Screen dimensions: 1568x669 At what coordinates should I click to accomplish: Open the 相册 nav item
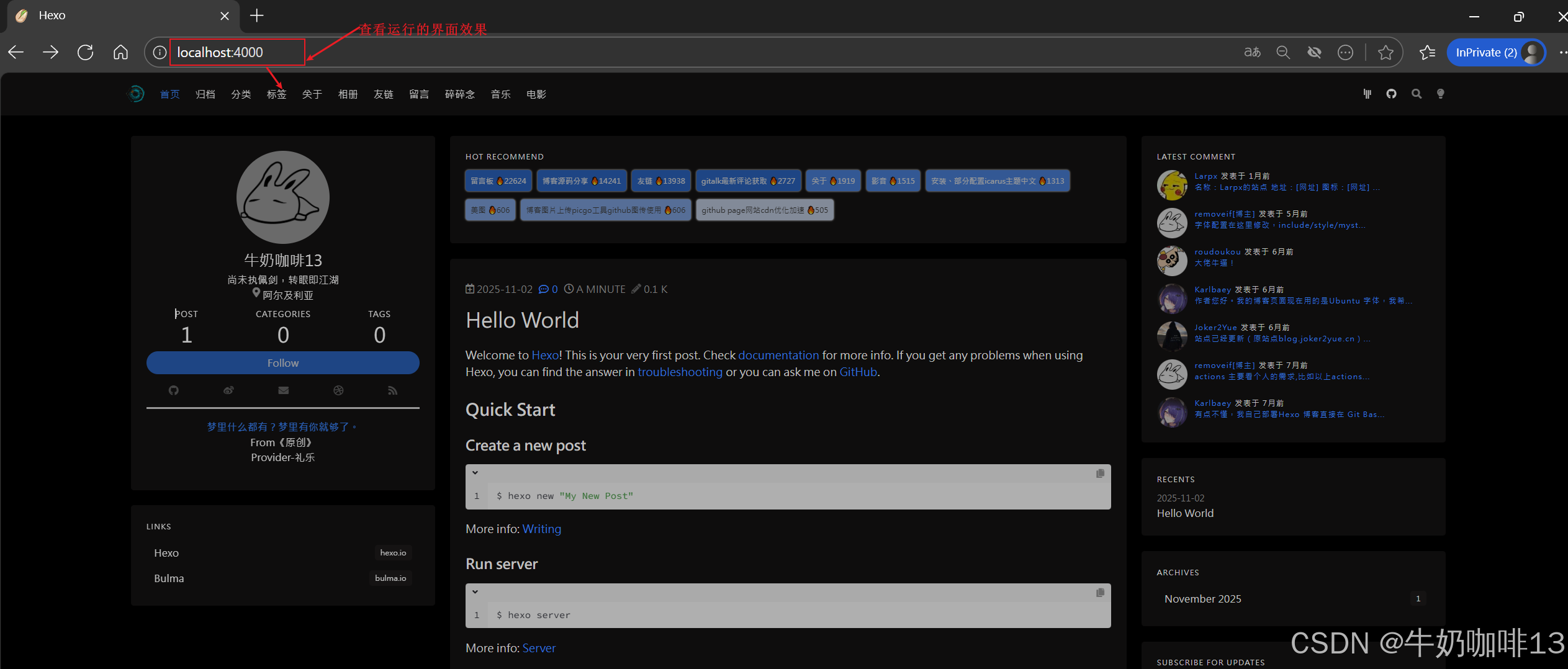click(x=348, y=94)
